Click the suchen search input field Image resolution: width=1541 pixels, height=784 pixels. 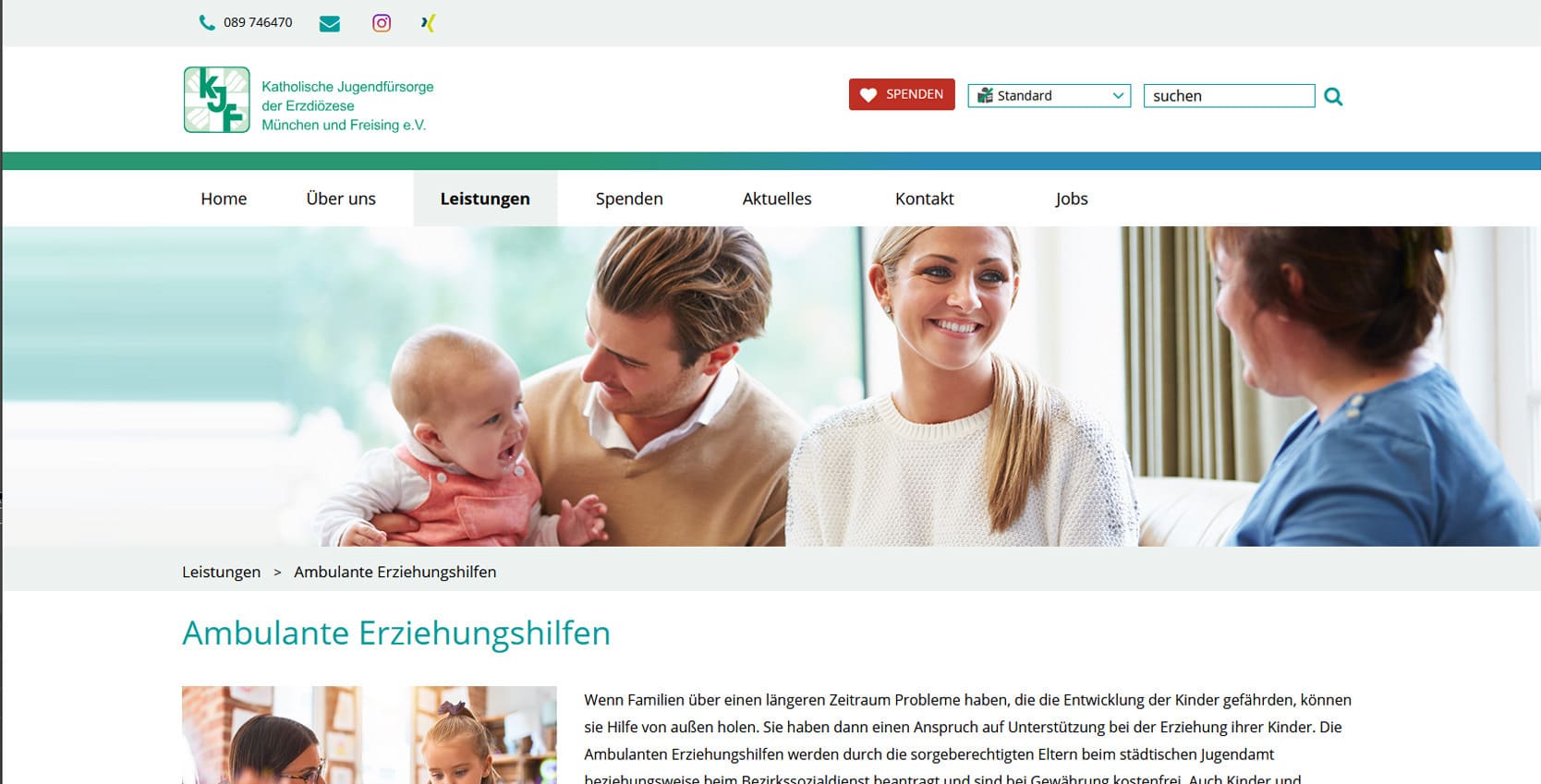pos(1229,95)
